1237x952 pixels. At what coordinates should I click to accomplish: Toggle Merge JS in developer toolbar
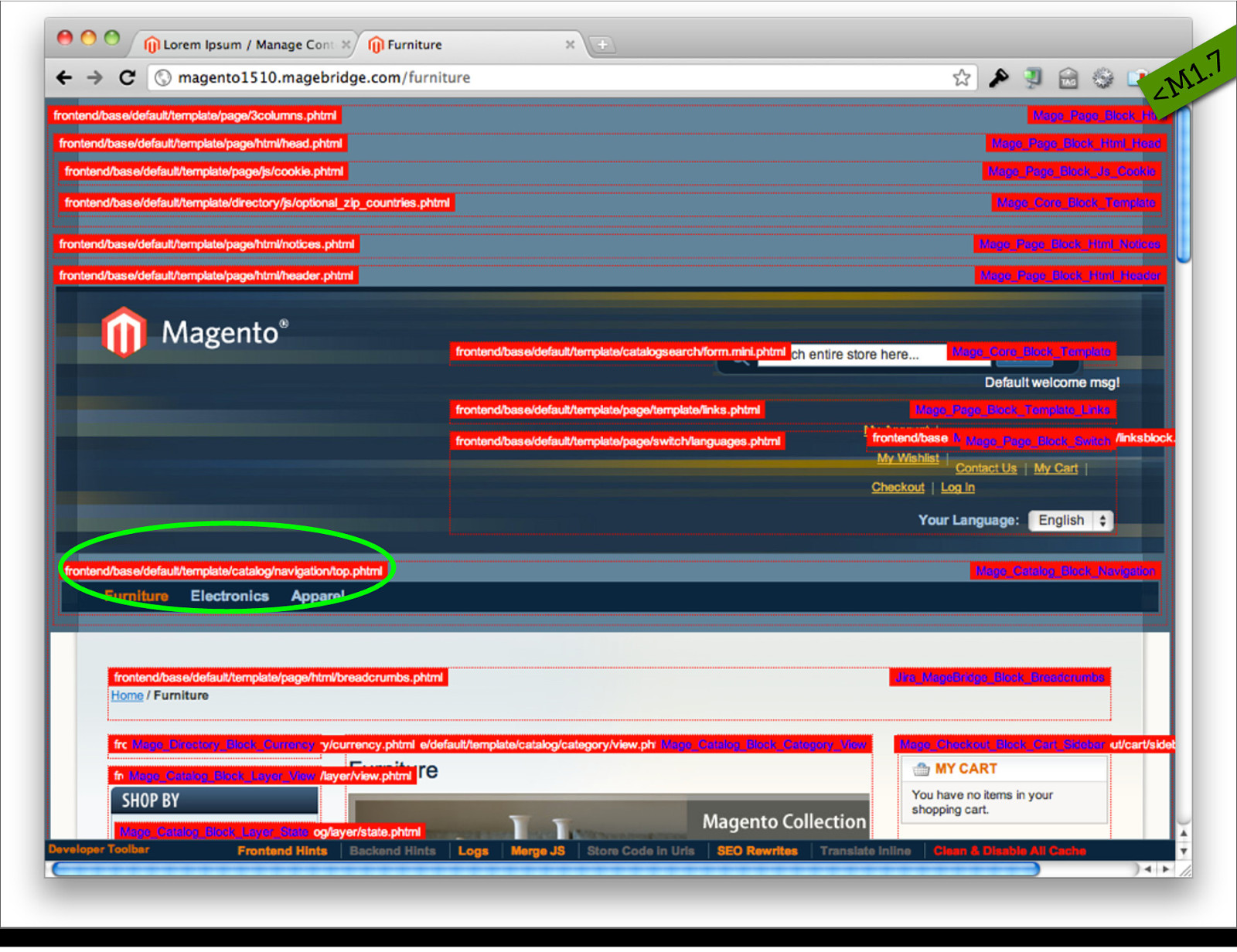coord(537,851)
